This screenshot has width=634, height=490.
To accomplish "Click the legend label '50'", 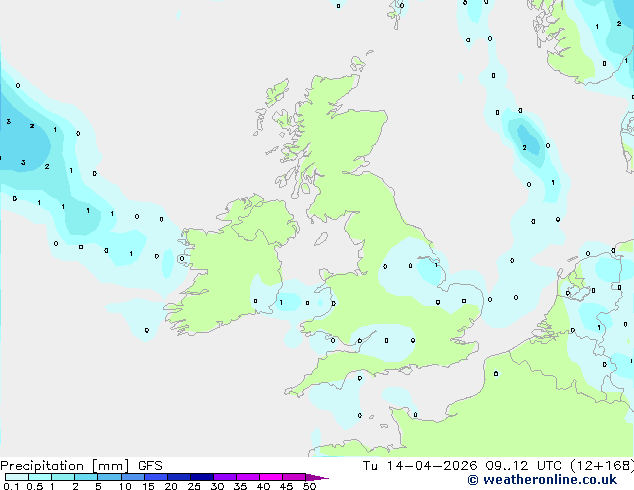I will [309, 486].
